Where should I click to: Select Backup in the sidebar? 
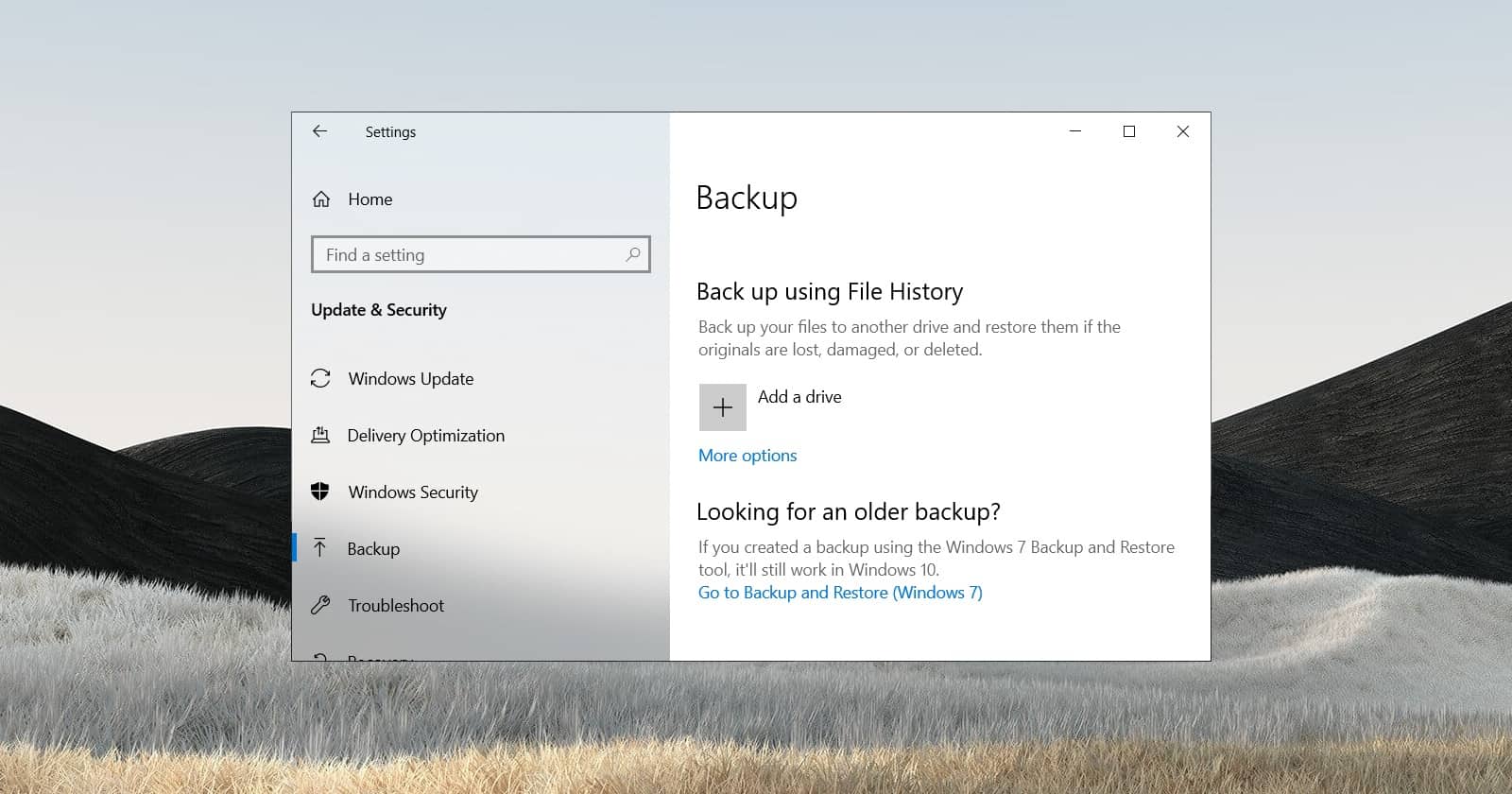click(373, 549)
